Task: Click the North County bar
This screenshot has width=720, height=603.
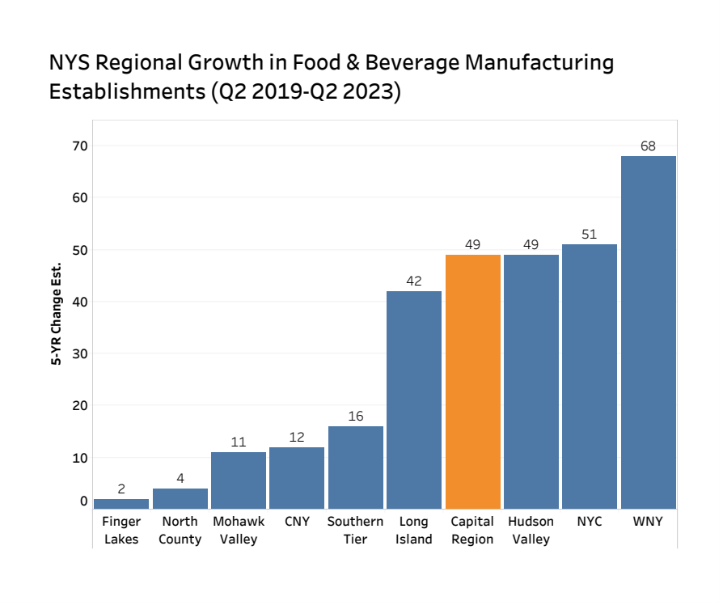Action: point(180,498)
